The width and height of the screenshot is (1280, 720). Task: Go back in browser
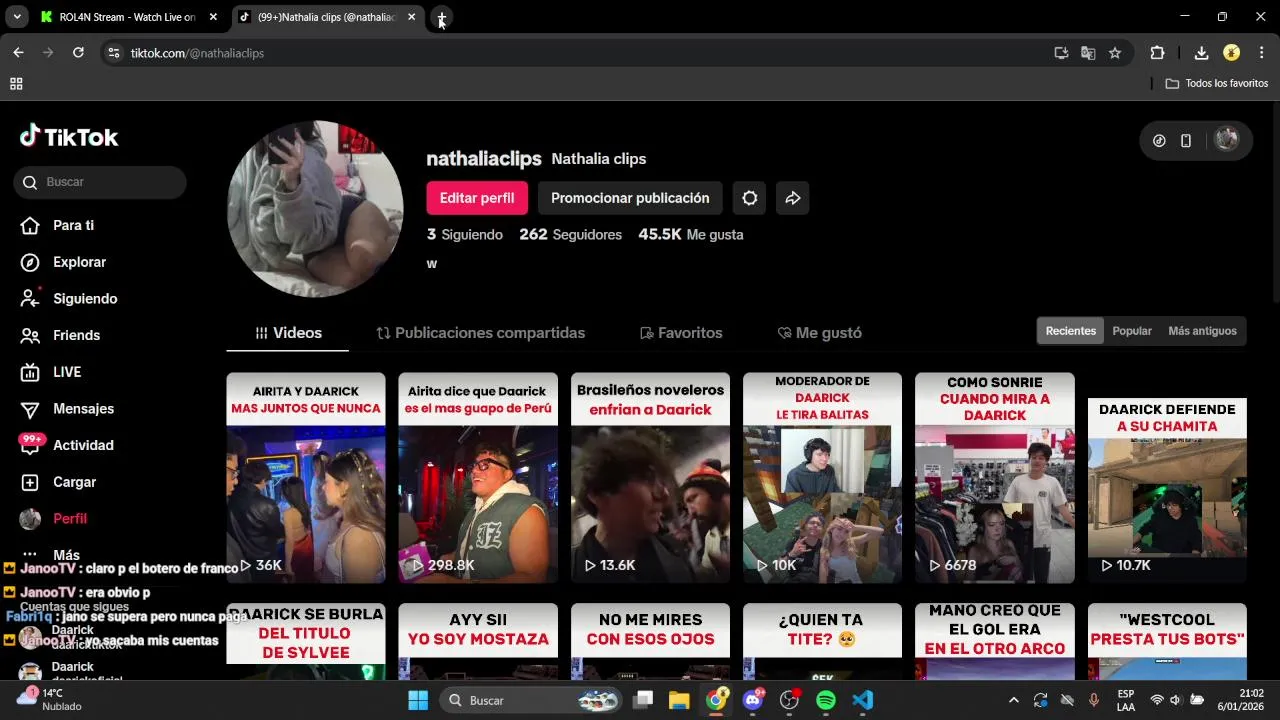(18, 53)
